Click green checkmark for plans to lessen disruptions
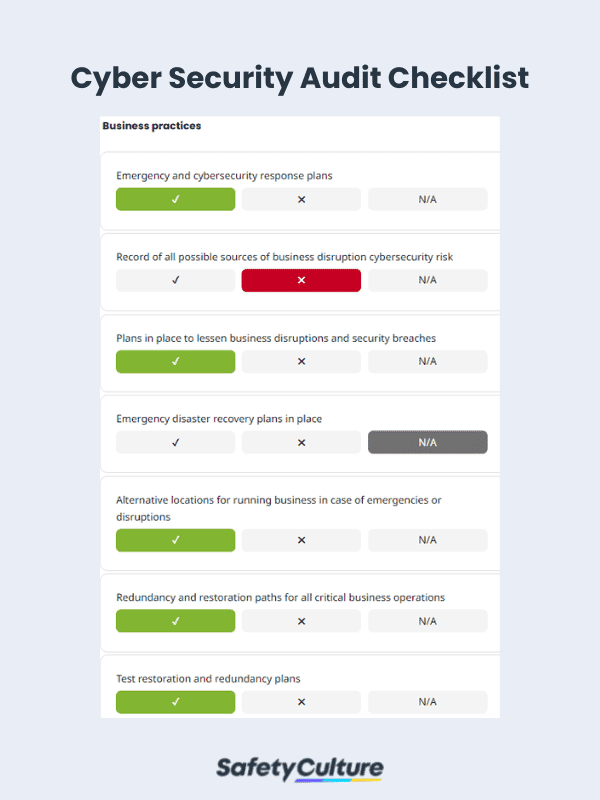 (x=175, y=361)
